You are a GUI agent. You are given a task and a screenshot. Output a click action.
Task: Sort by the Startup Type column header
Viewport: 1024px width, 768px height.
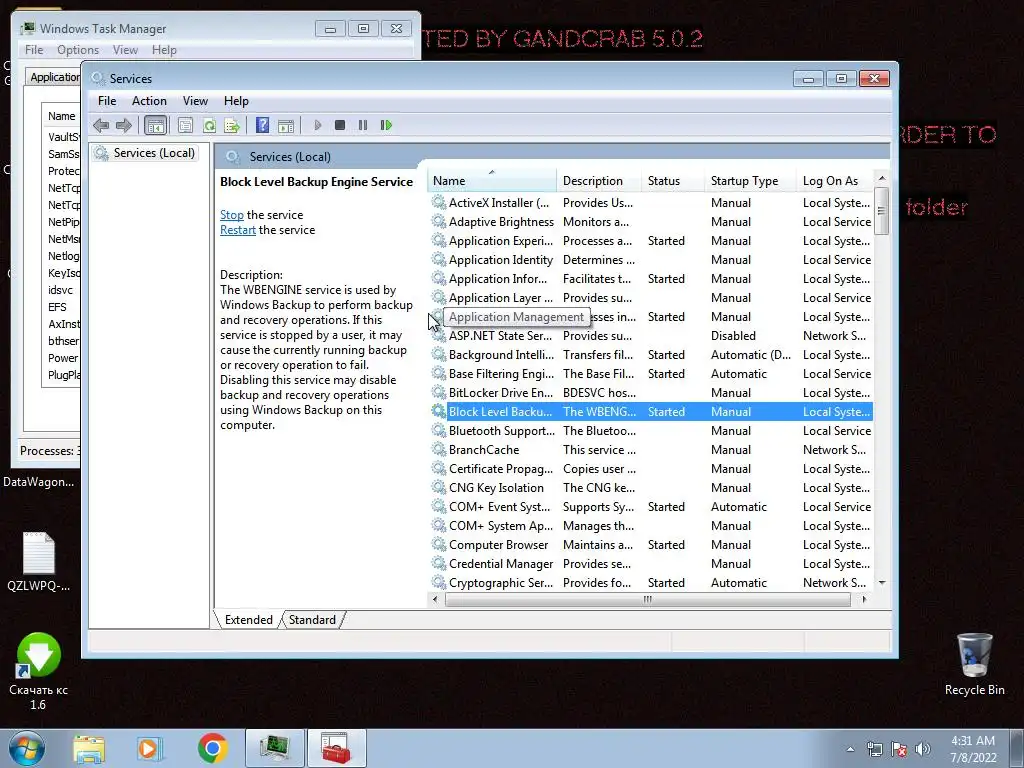point(750,181)
